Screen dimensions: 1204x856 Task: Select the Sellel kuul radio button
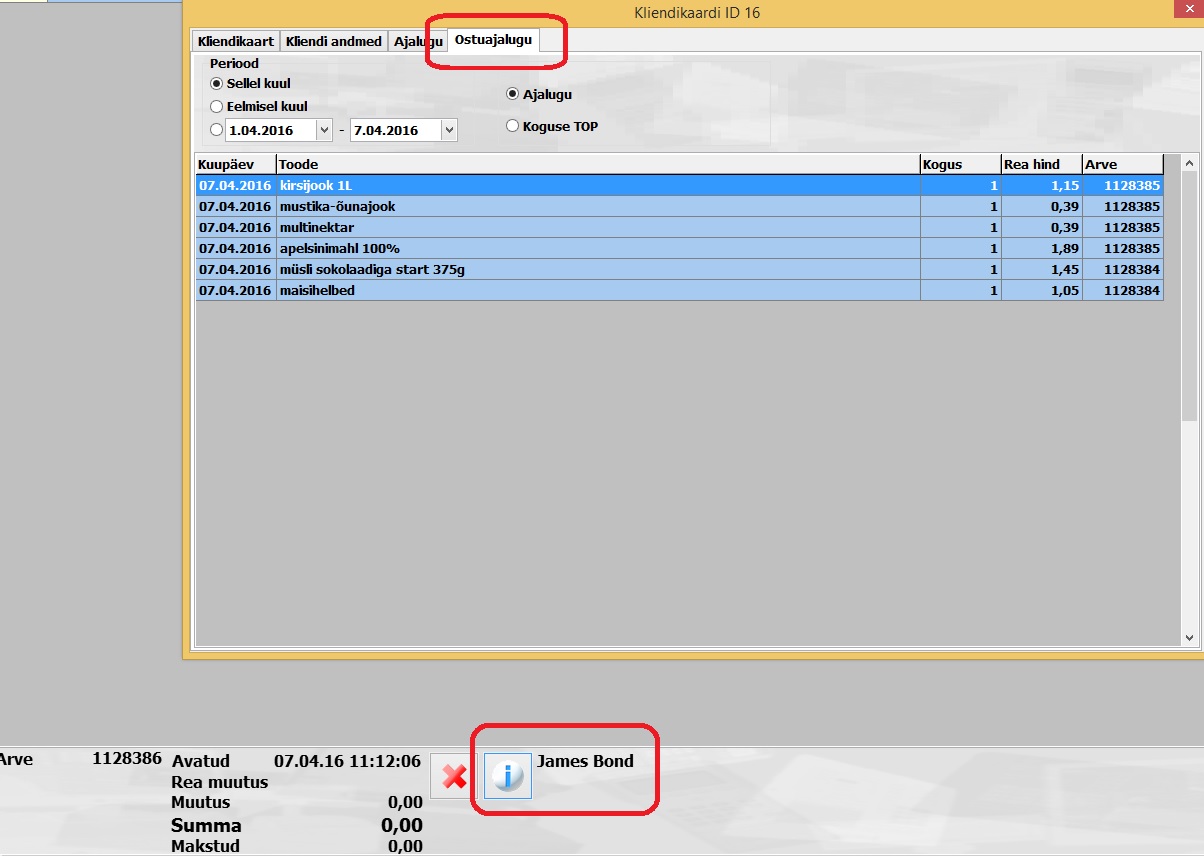(216, 84)
